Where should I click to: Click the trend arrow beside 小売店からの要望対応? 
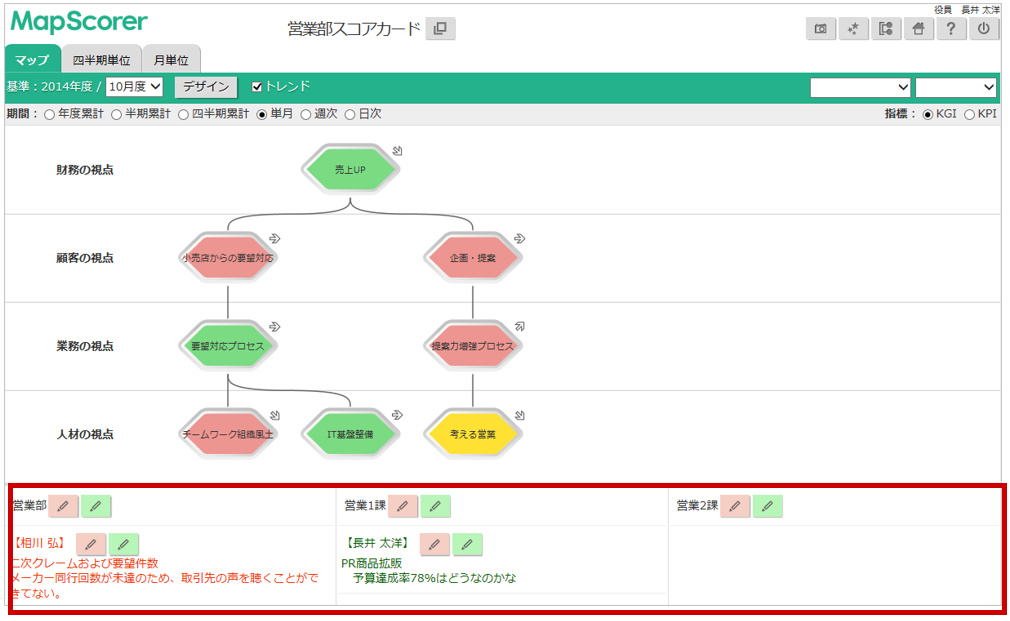coord(275,239)
